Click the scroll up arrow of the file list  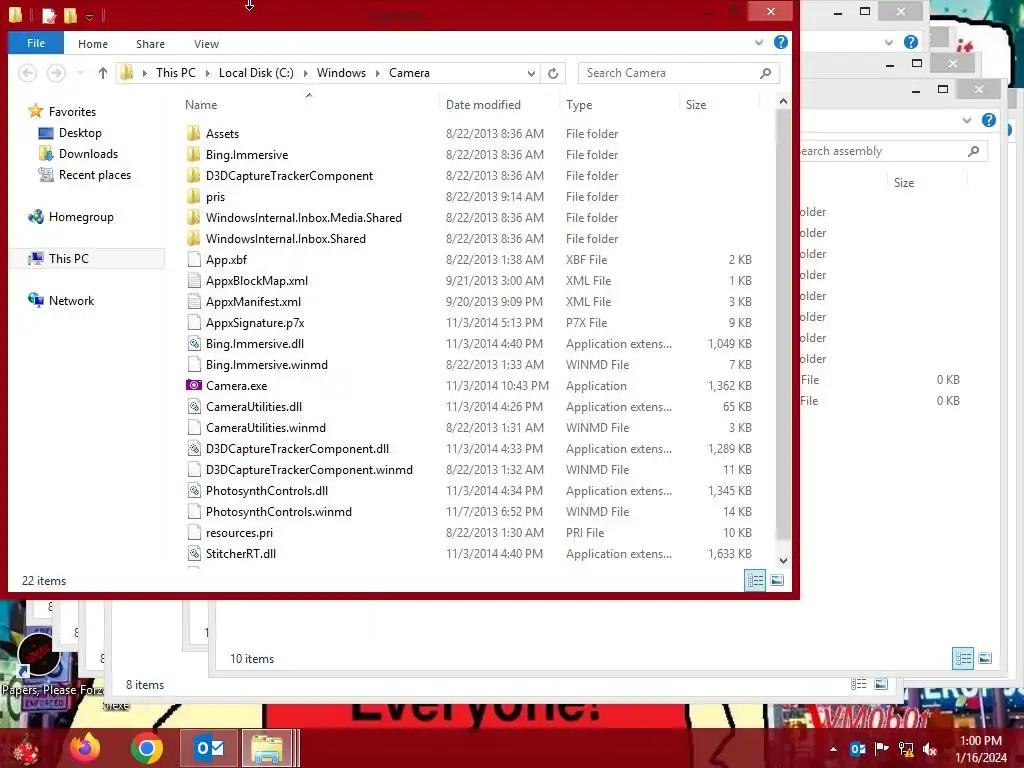(783, 101)
